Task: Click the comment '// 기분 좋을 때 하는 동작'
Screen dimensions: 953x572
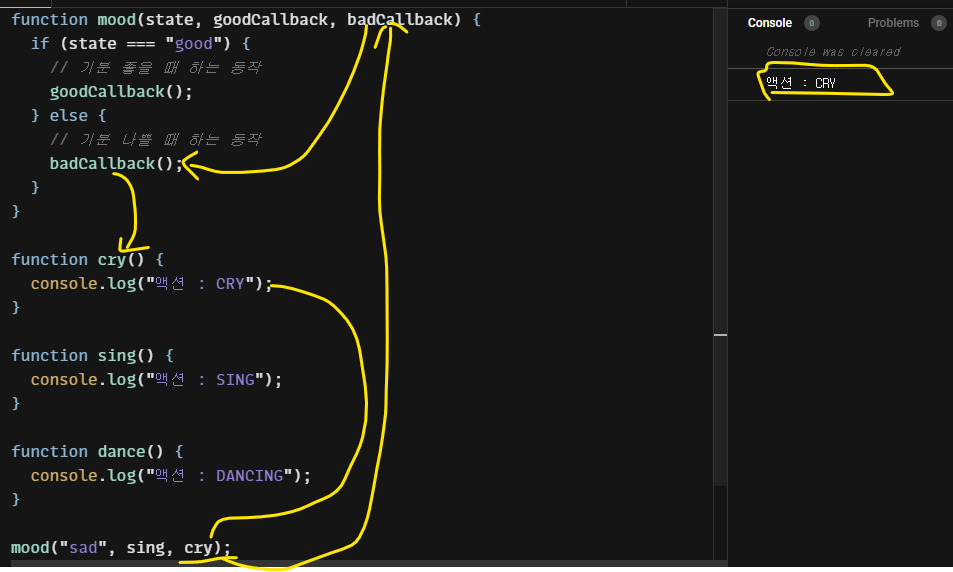Action: coord(156,67)
